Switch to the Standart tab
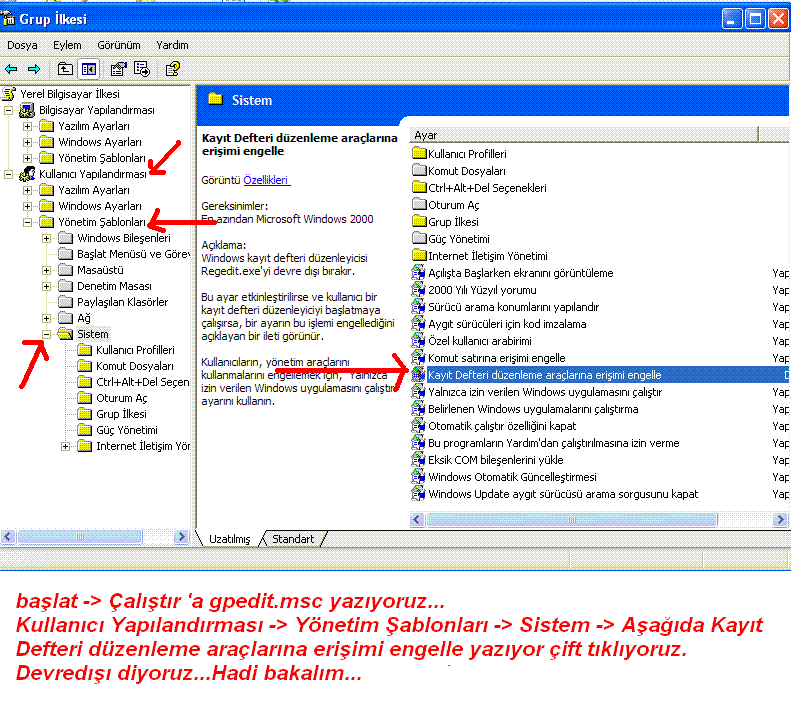Screen dimensions: 806x710 (x=293, y=539)
